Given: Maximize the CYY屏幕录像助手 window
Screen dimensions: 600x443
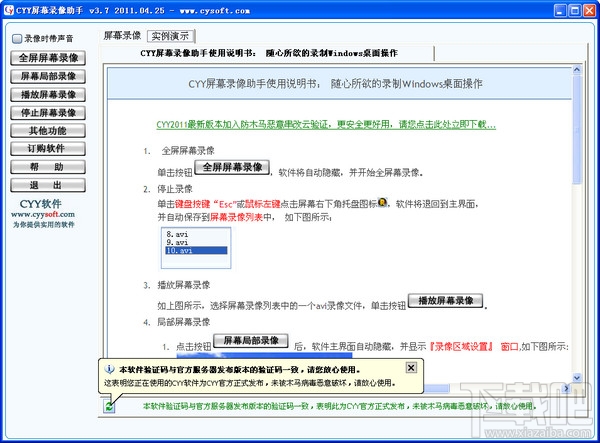Looking at the screenshot, I should [575, 10].
